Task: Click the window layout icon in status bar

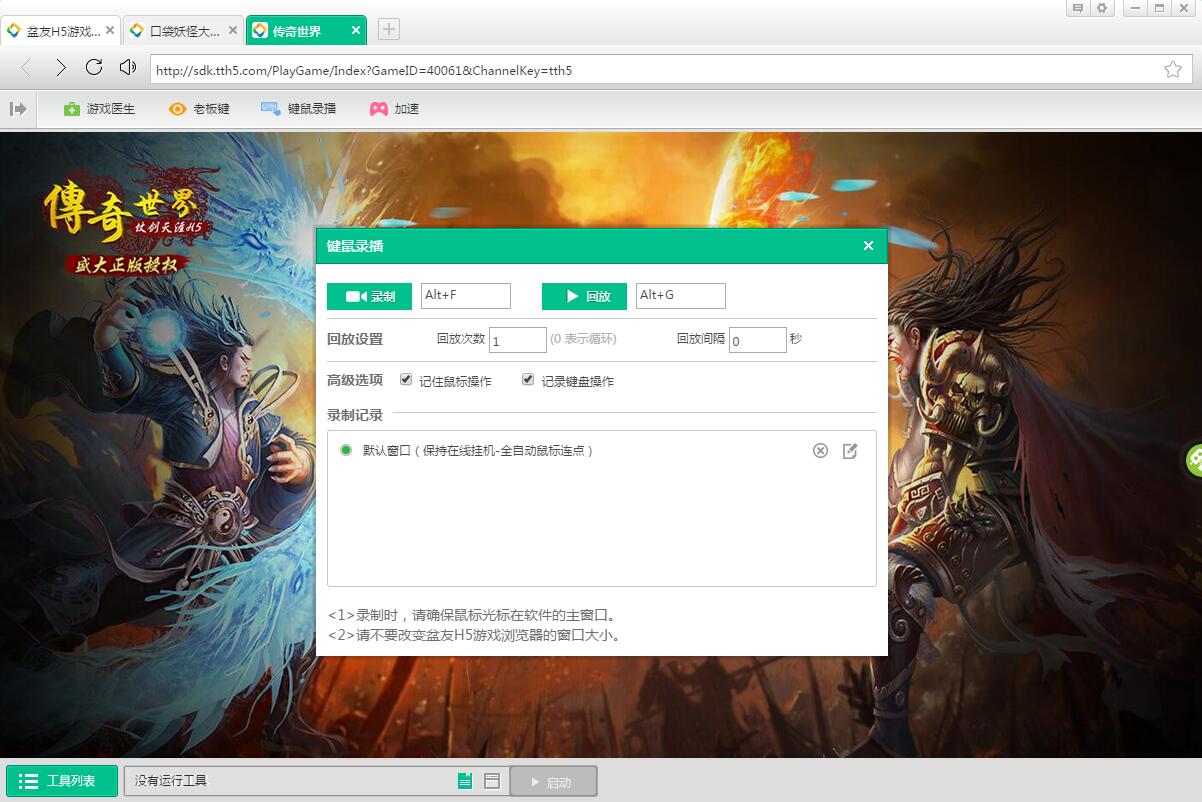Action: (492, 781)
